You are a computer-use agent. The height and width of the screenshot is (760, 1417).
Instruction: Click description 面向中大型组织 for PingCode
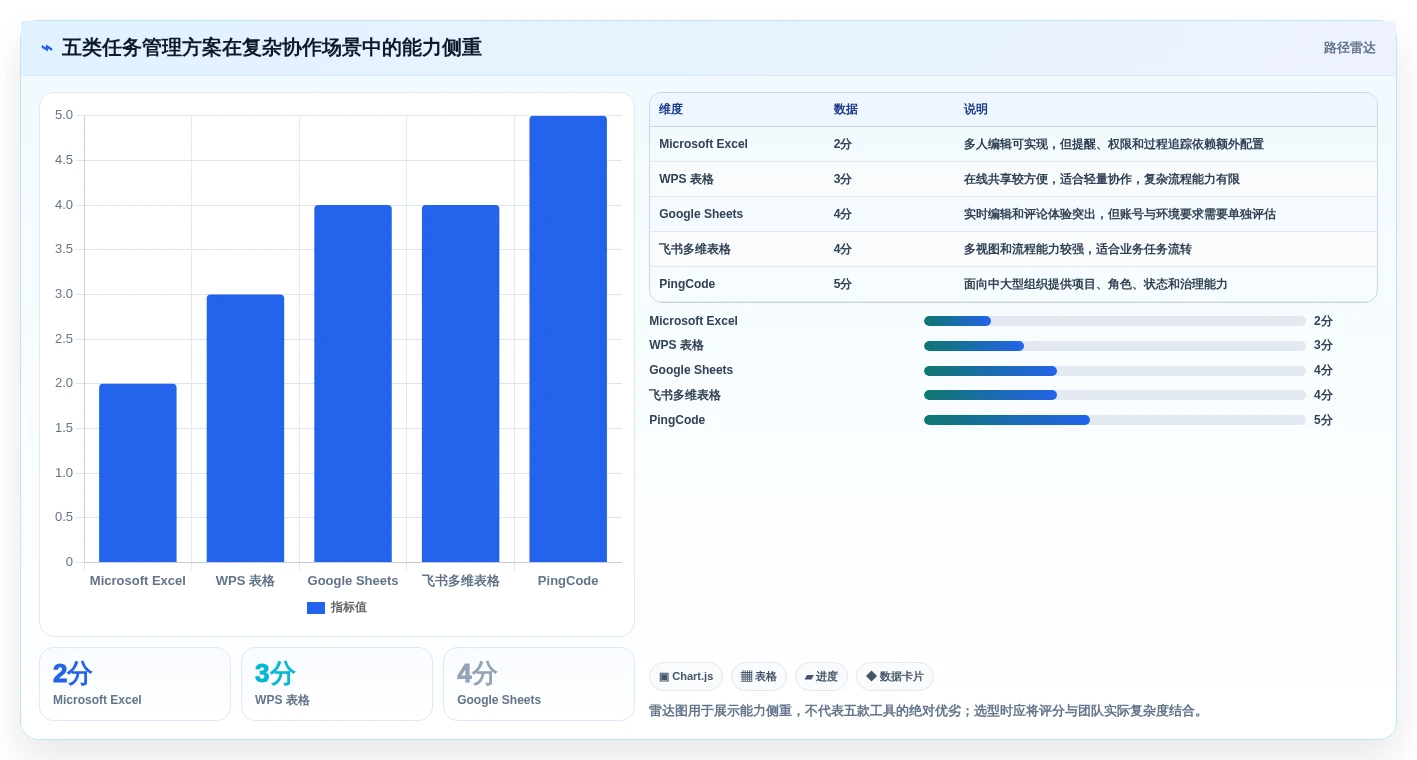(1095, 284)
